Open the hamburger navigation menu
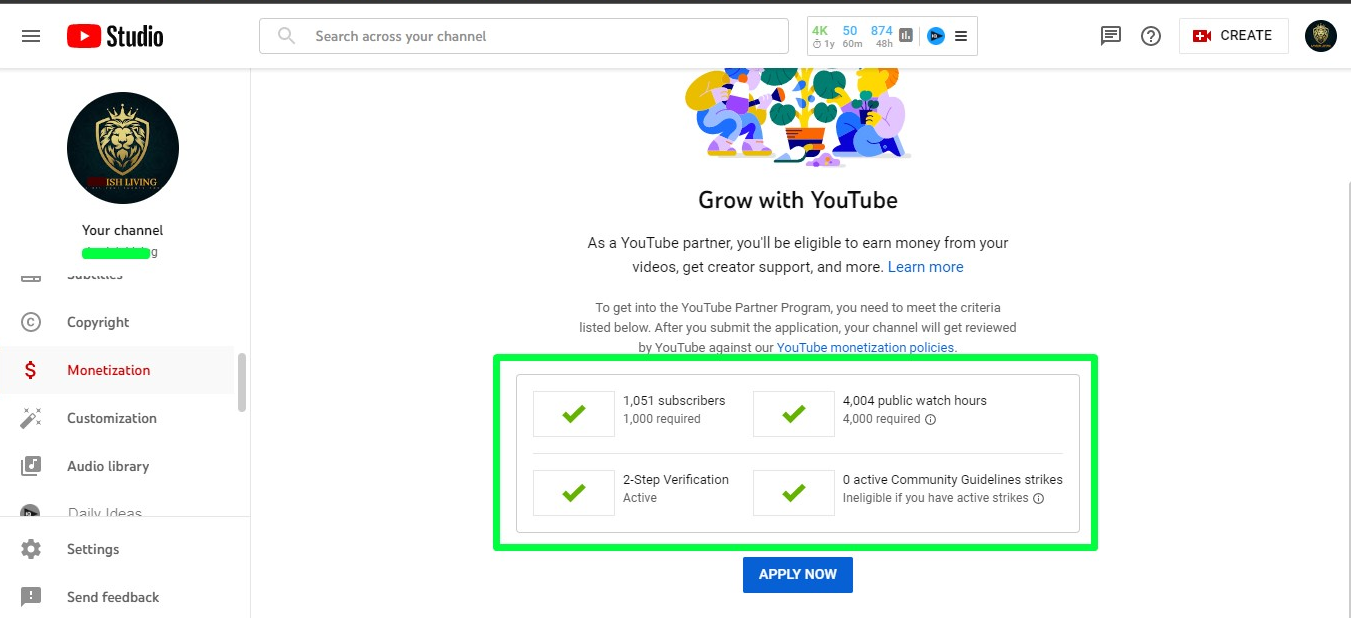1351x618 pixels. [31, 36]
